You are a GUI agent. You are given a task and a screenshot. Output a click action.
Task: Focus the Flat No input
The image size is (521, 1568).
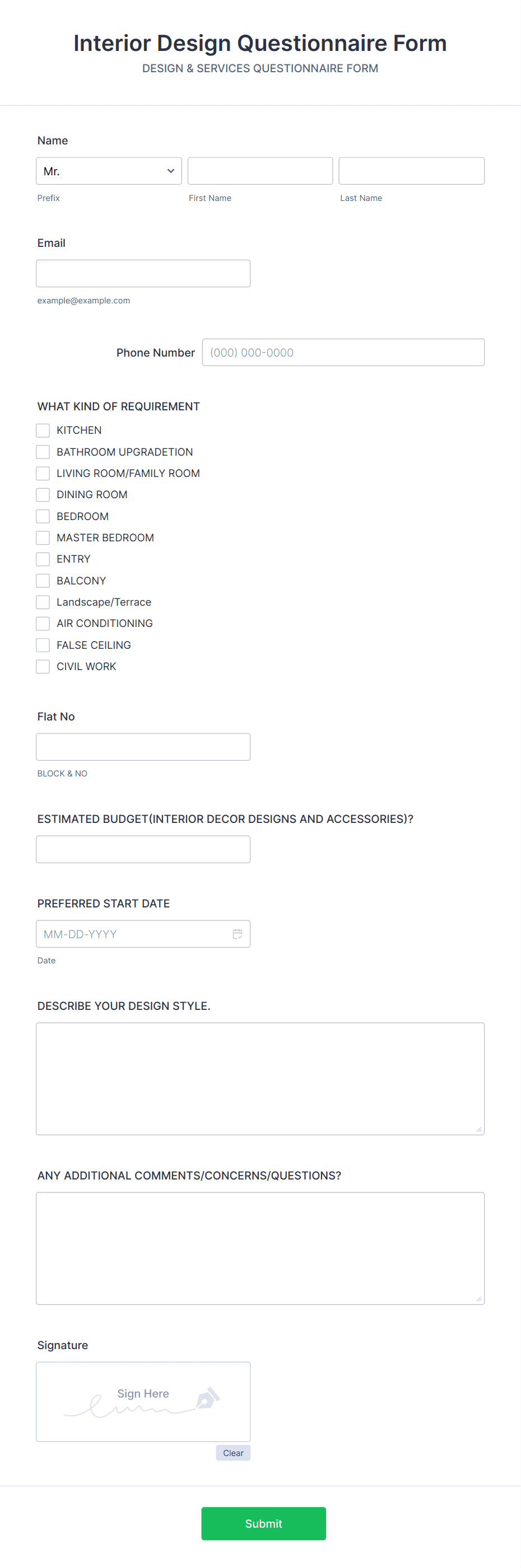[143, 747]
